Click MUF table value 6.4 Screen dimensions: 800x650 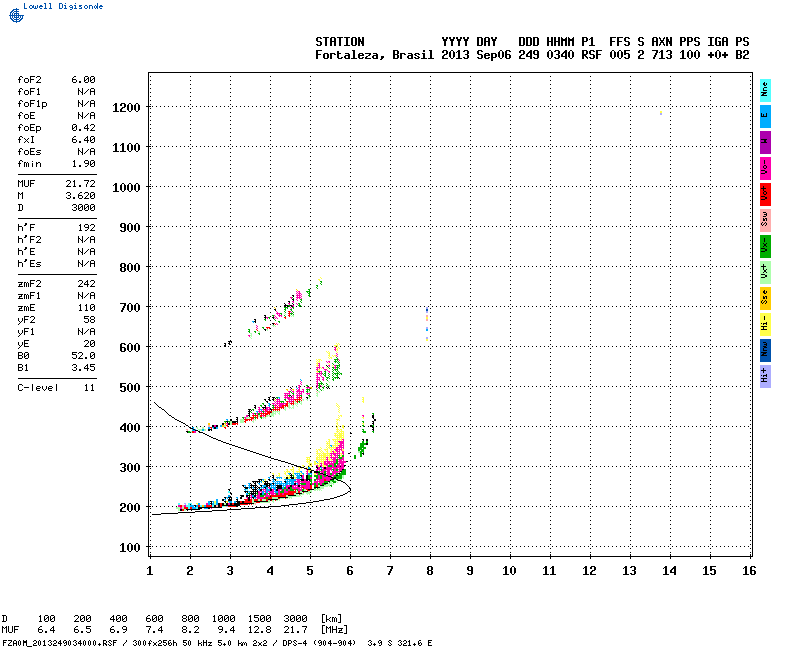pos(46,630)
